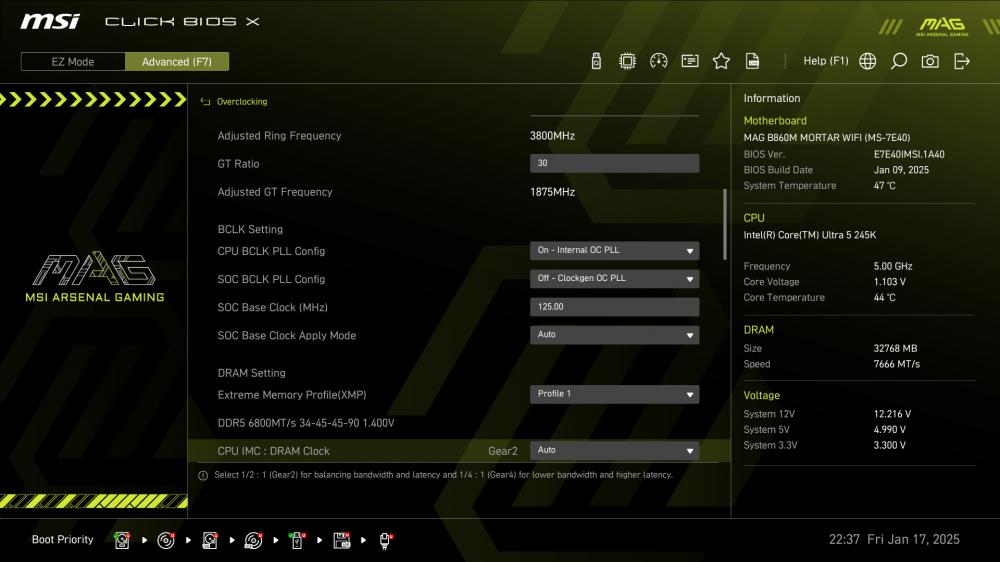The width and height of the screenshot is (1000, 562).
Task: Click the search magnifier icon
Action: 899,61
